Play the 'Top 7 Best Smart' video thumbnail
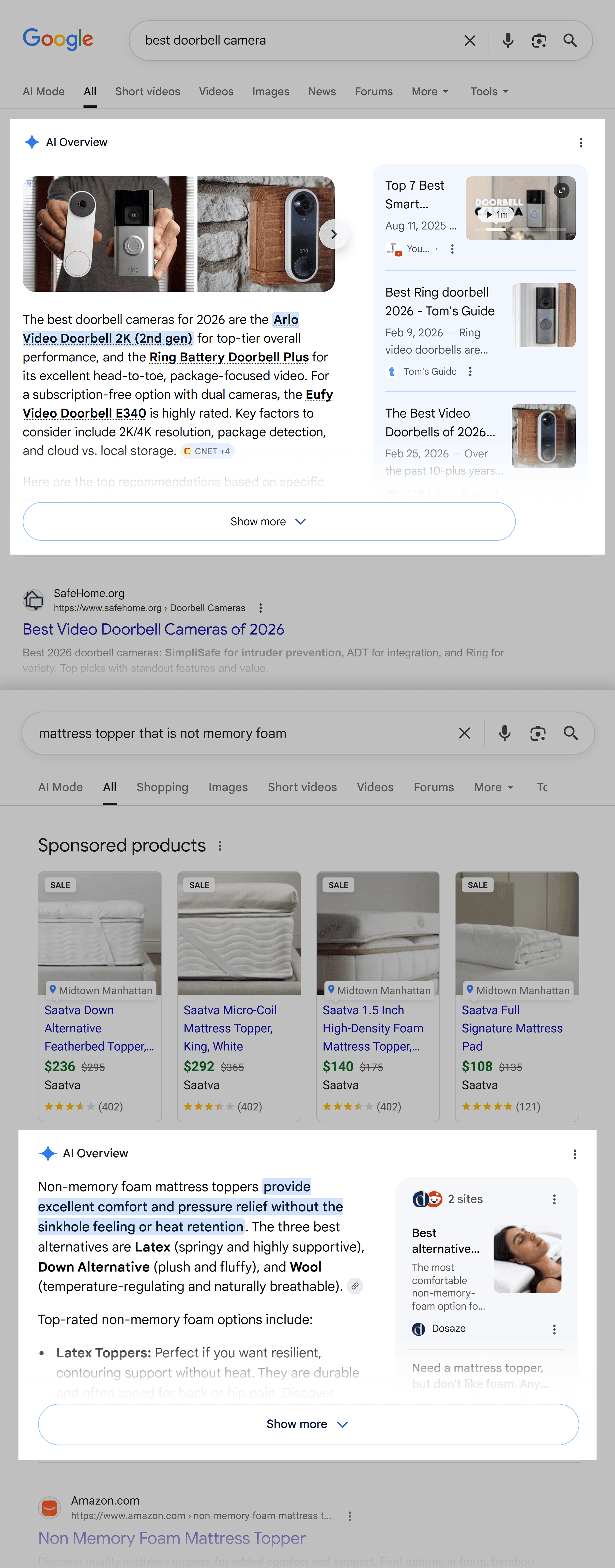Screen dimensions: 615x1568 click(520, 208)
